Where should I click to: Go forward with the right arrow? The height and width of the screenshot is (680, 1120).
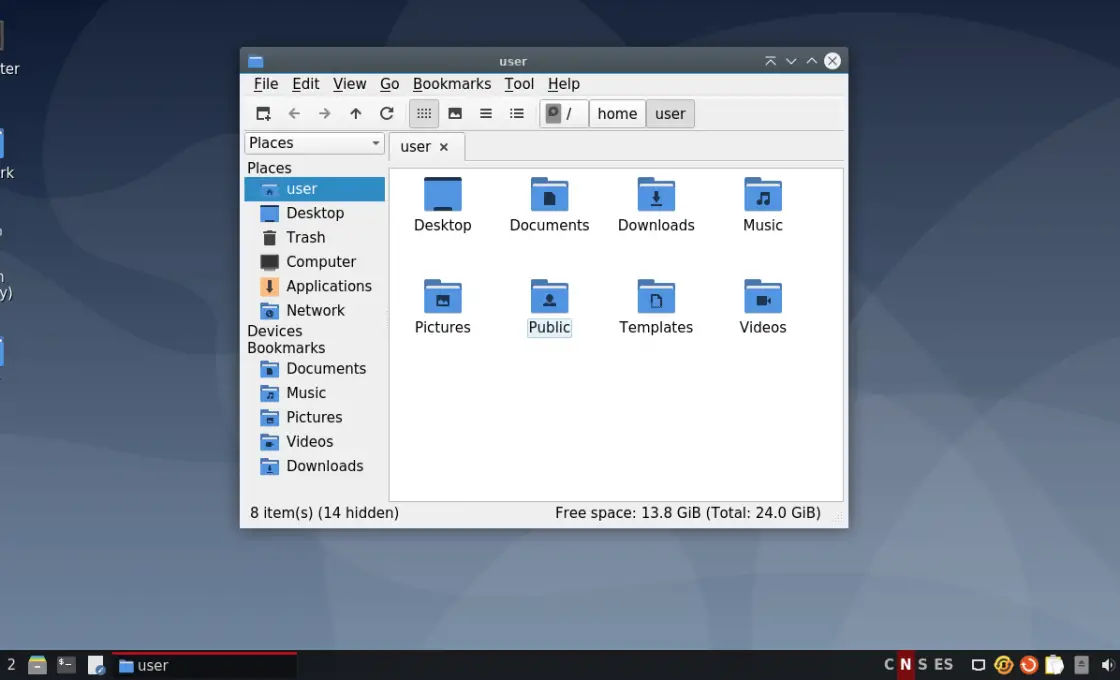pos(324,114)
